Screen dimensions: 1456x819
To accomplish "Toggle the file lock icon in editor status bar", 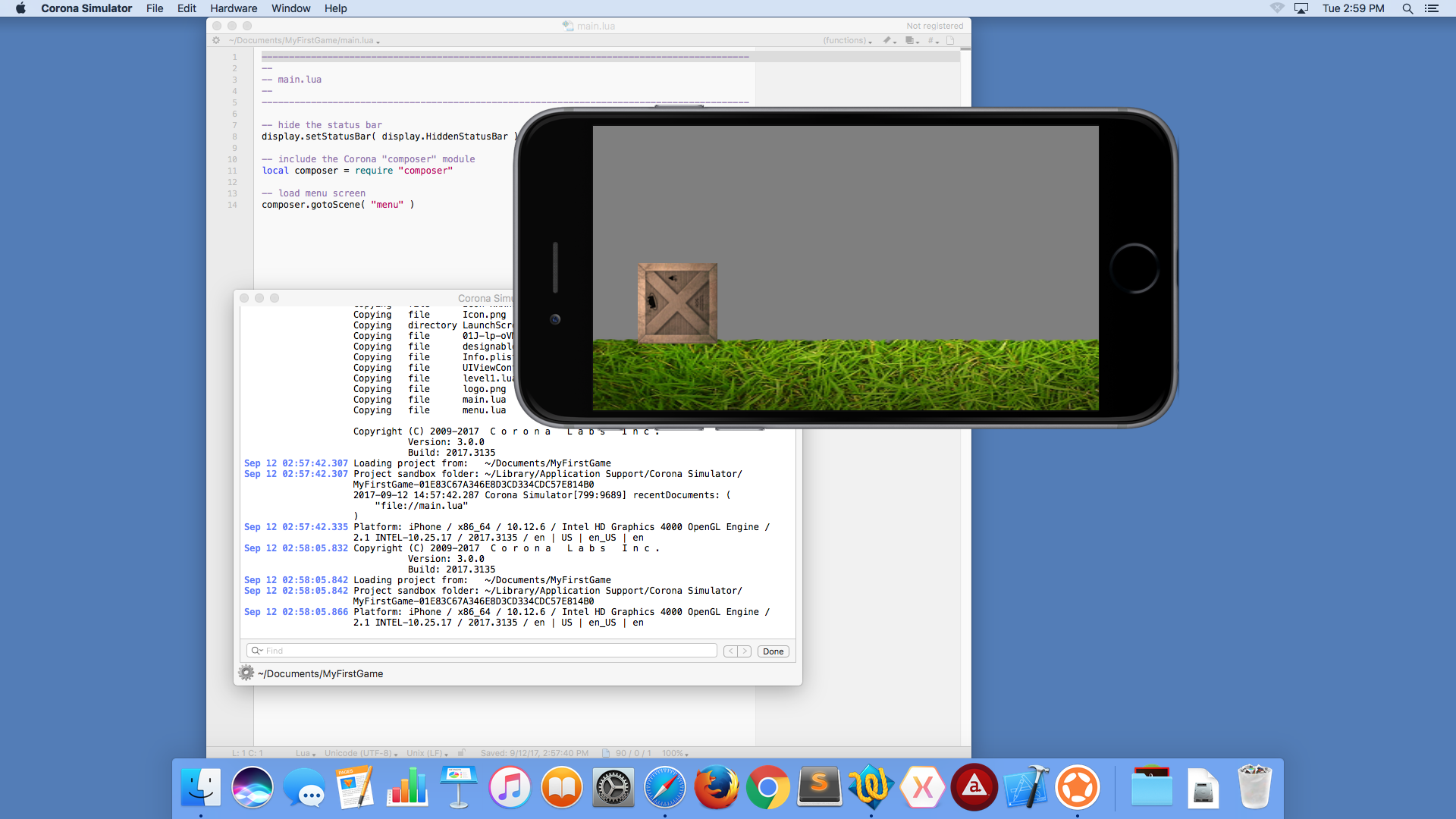I will tap(461, 753).
